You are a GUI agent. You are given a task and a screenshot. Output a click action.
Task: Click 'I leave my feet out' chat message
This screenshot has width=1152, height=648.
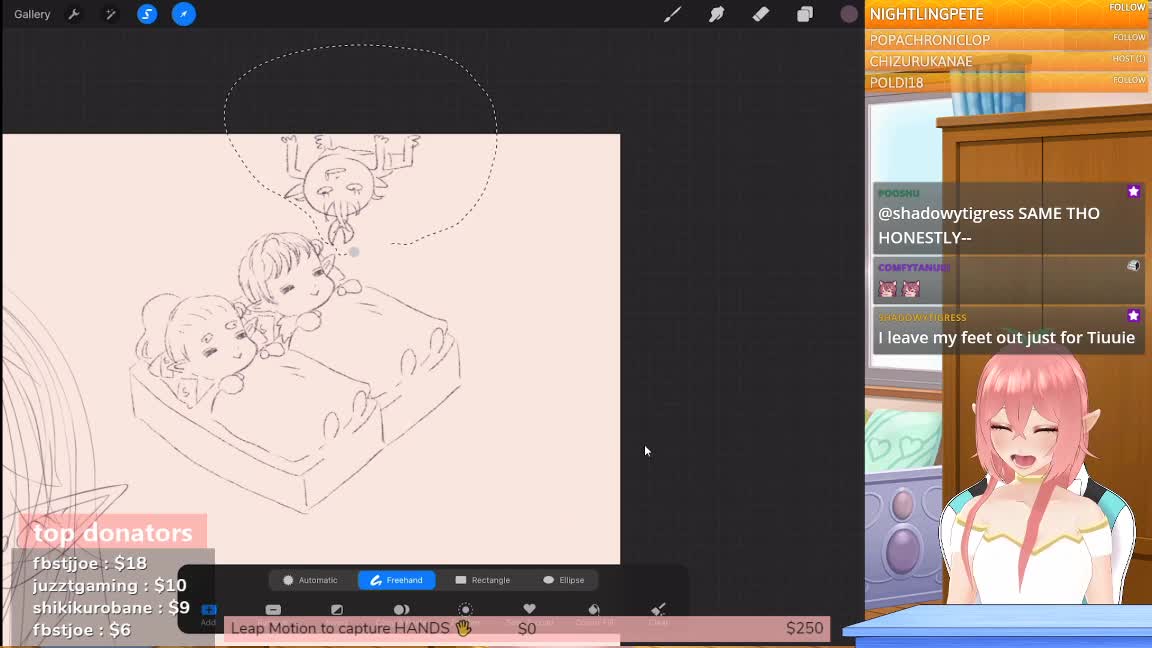pos(1007,338)
